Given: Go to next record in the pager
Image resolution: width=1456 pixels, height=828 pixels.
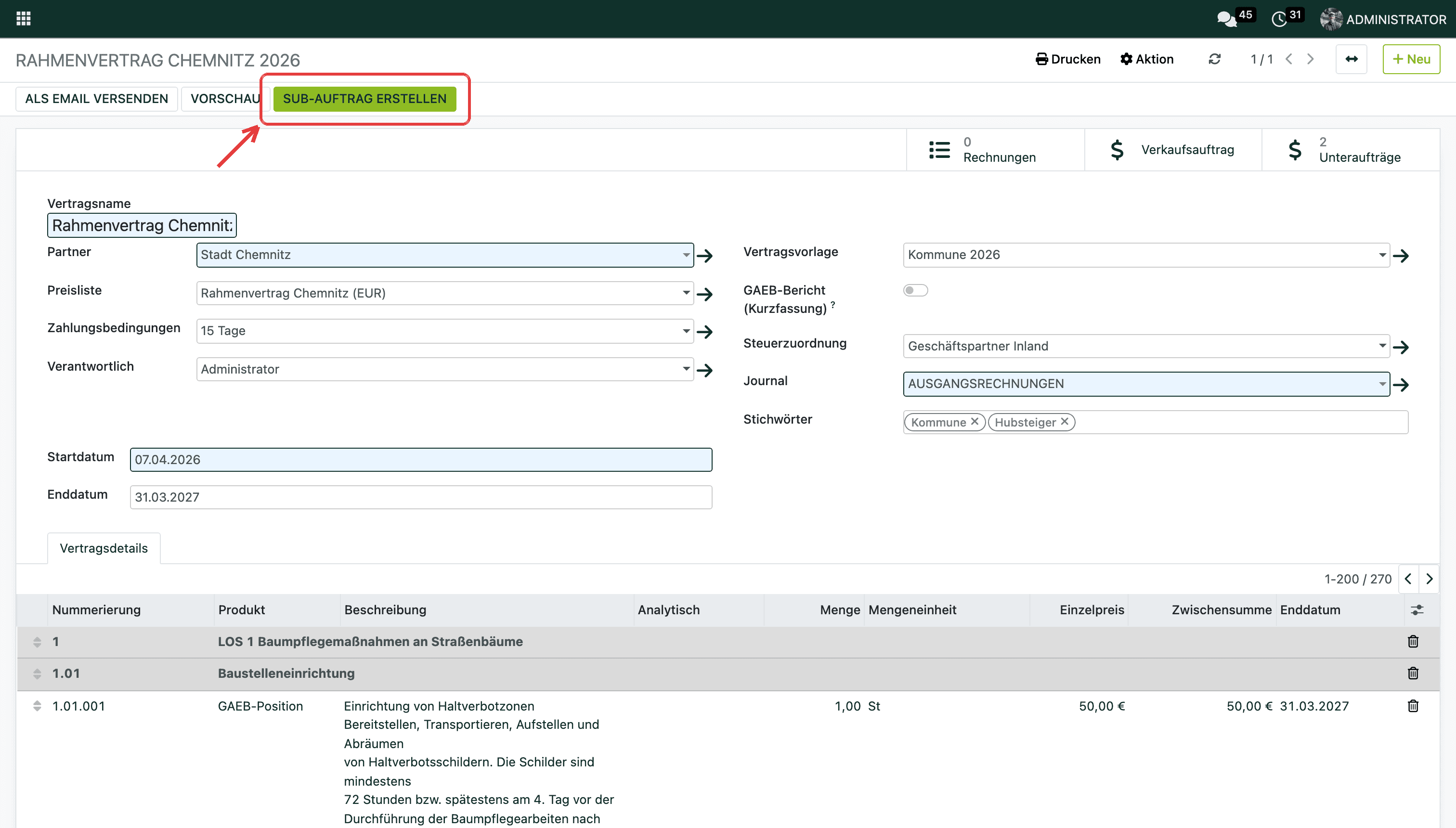Looking at the screenshot, I should [1311, 59].
